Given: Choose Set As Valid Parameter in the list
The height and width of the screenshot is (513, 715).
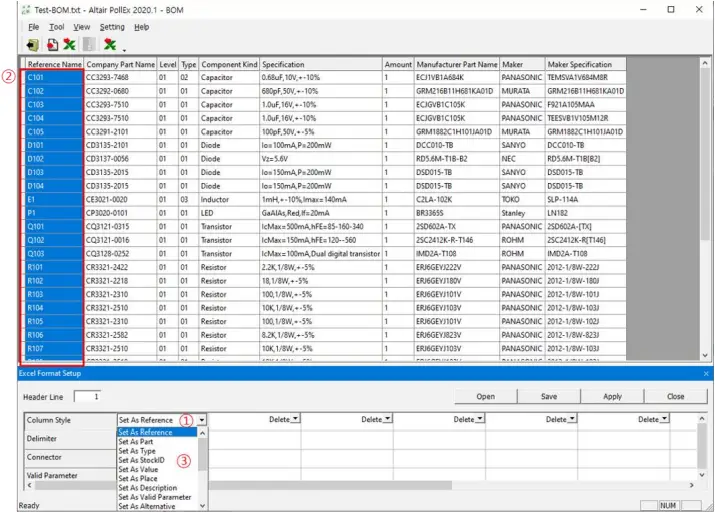Looking at the screenshot, I should (x=157, y=497).
